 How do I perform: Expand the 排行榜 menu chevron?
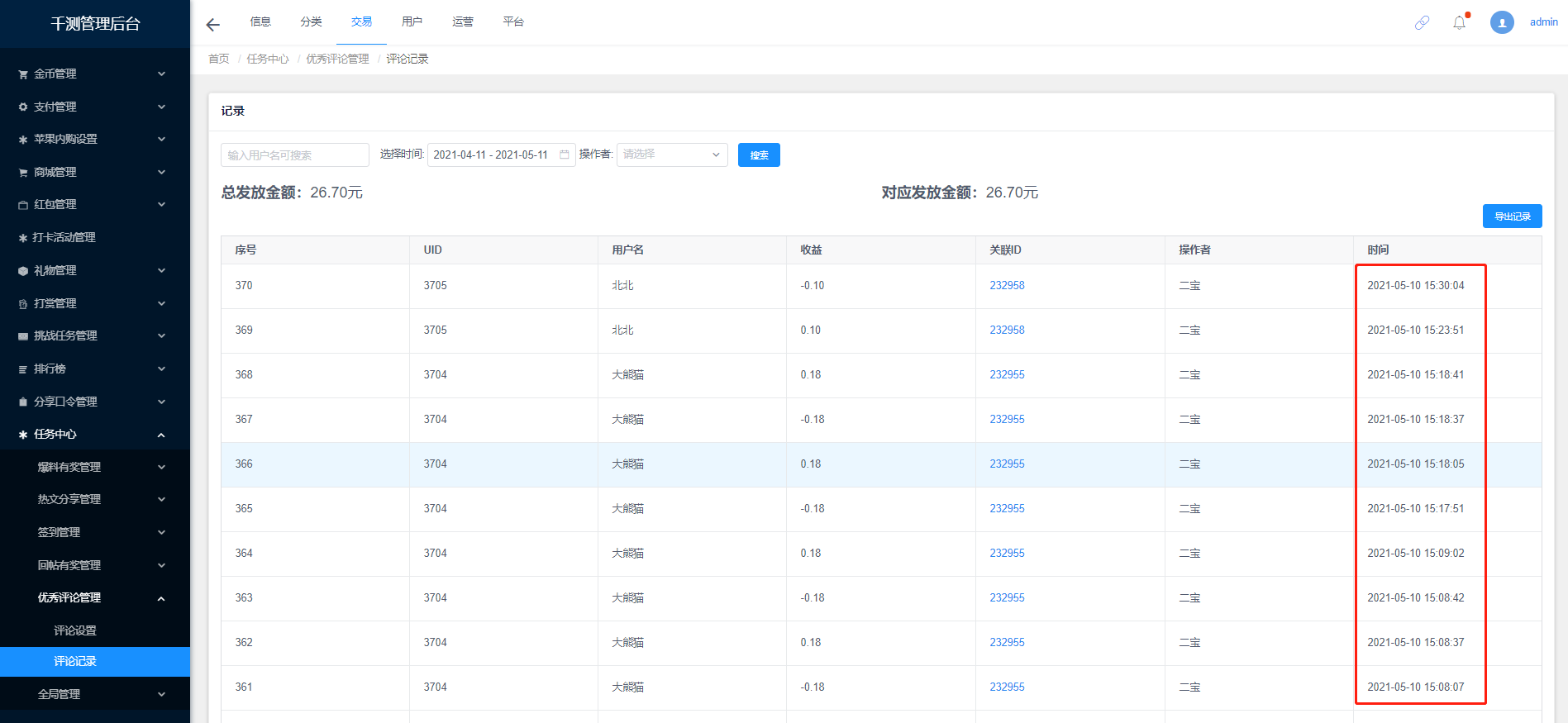[161, 369]
